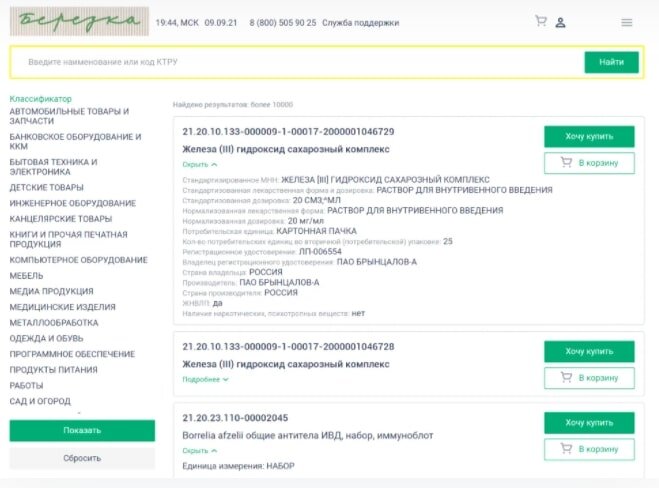Image resolution: width=659 pixels, height=488 pixels.
Task: Click Хочу купить for item ending 1046729
Action: click(589, 137)
